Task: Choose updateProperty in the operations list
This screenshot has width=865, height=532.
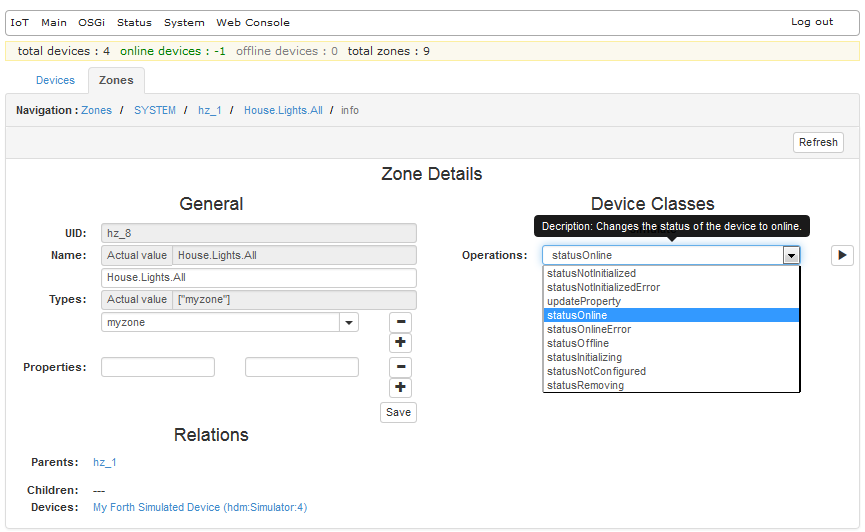Action: coord(584,301)
